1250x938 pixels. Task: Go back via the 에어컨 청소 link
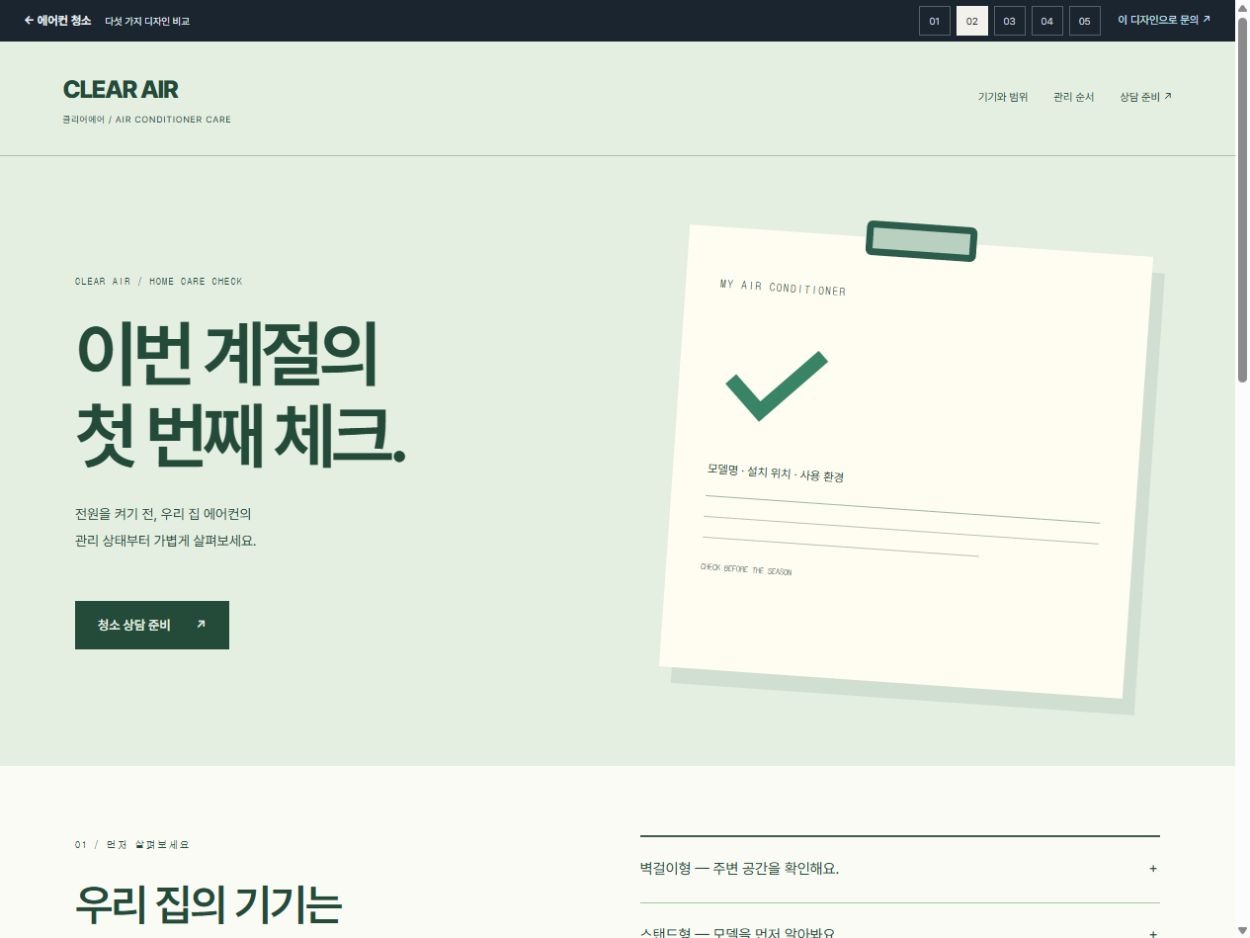[57, 20]
